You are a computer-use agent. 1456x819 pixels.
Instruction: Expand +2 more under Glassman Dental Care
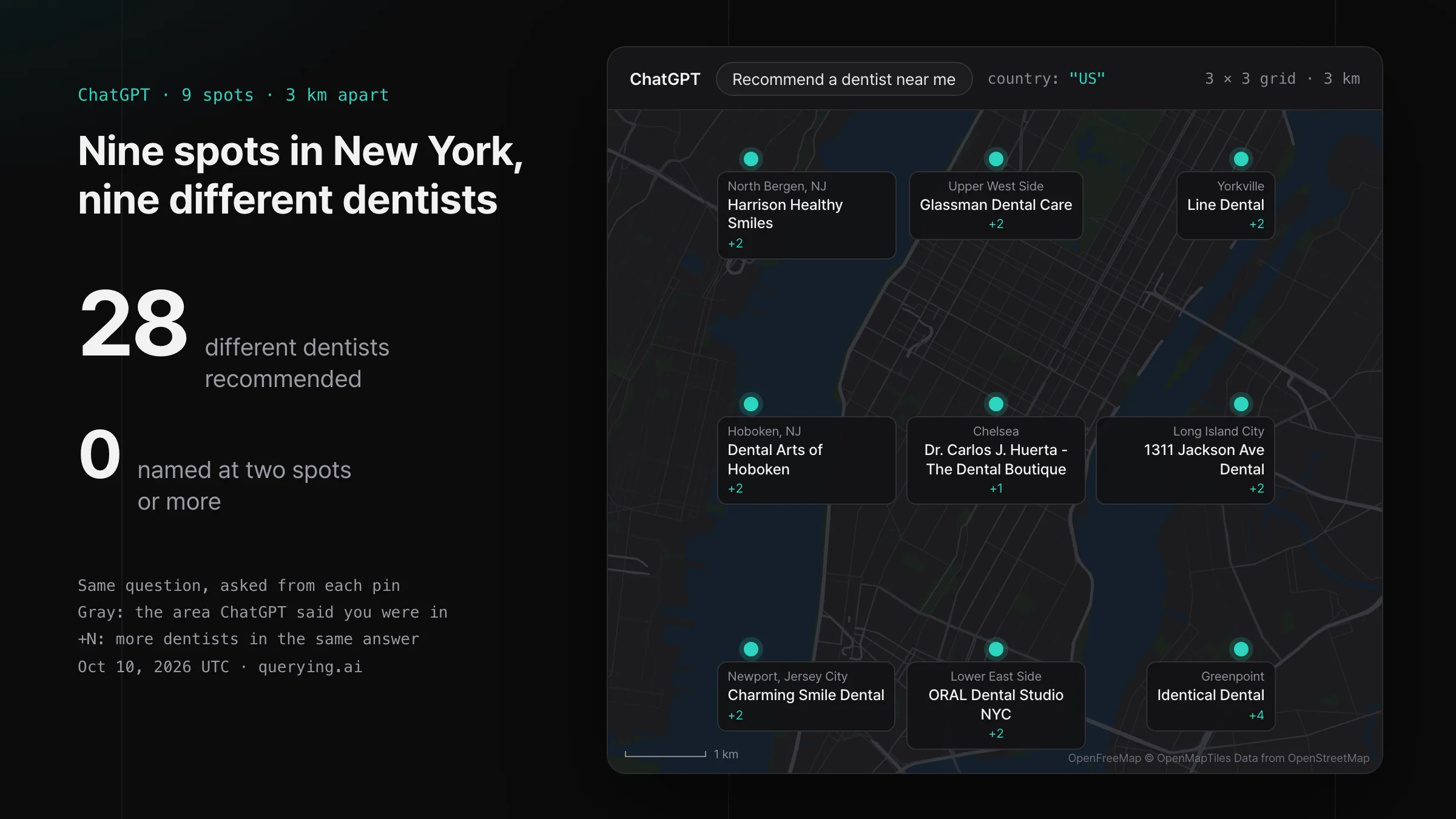tap(996, 224)
